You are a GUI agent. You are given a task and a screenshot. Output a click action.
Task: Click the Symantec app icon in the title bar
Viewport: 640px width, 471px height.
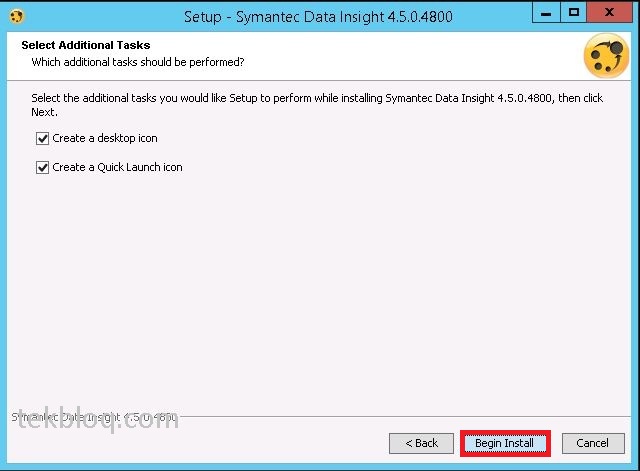tap(16, 16)
